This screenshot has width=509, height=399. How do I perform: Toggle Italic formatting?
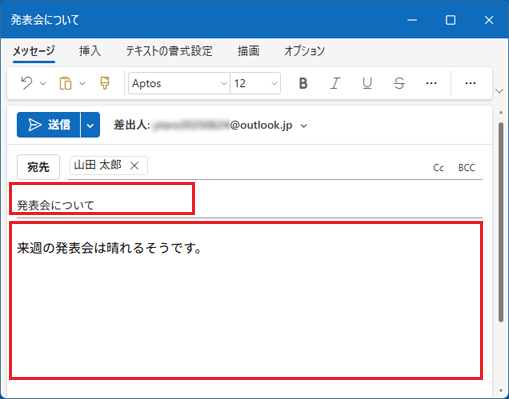335,83
